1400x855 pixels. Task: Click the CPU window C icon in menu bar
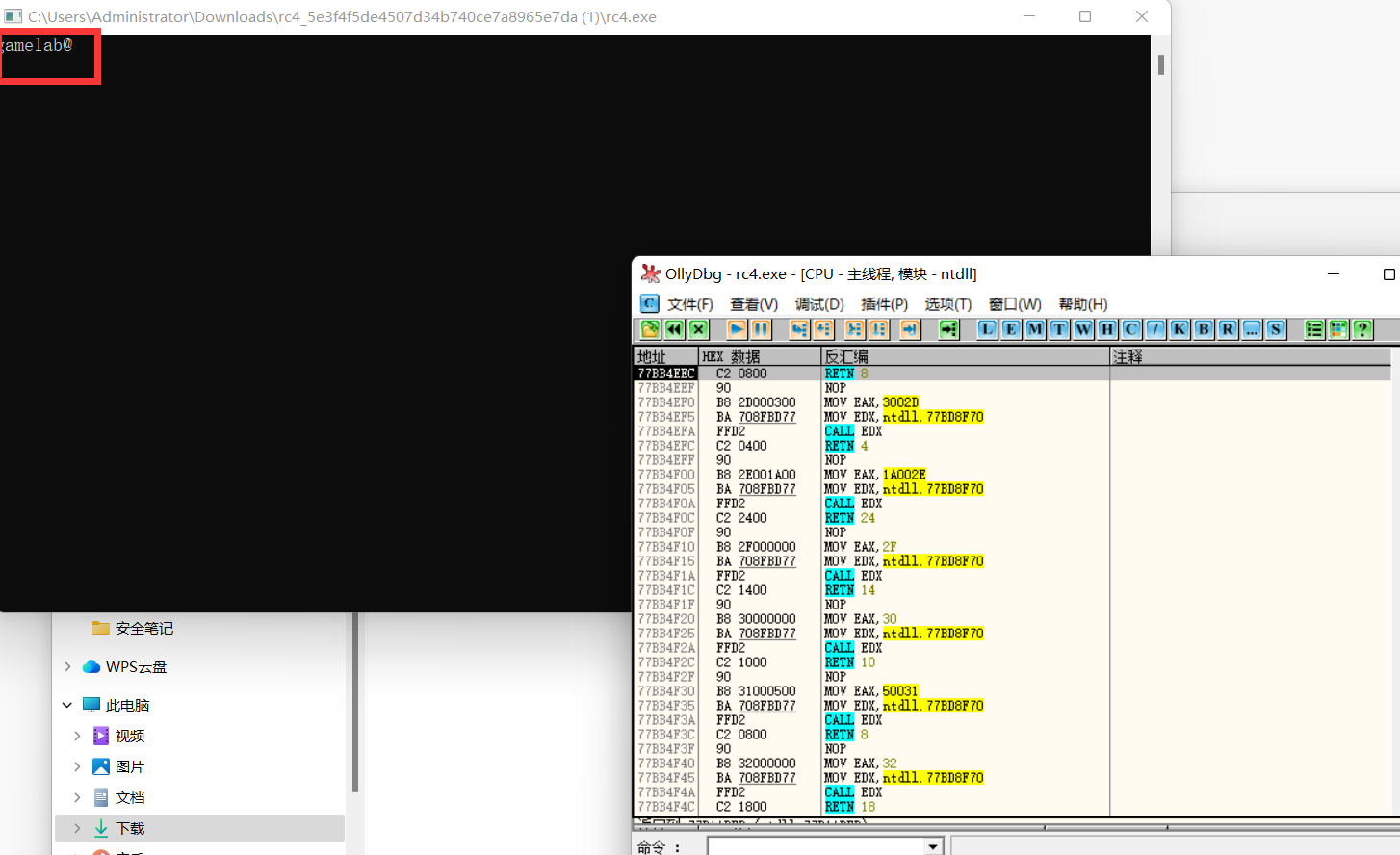point(650,303)
